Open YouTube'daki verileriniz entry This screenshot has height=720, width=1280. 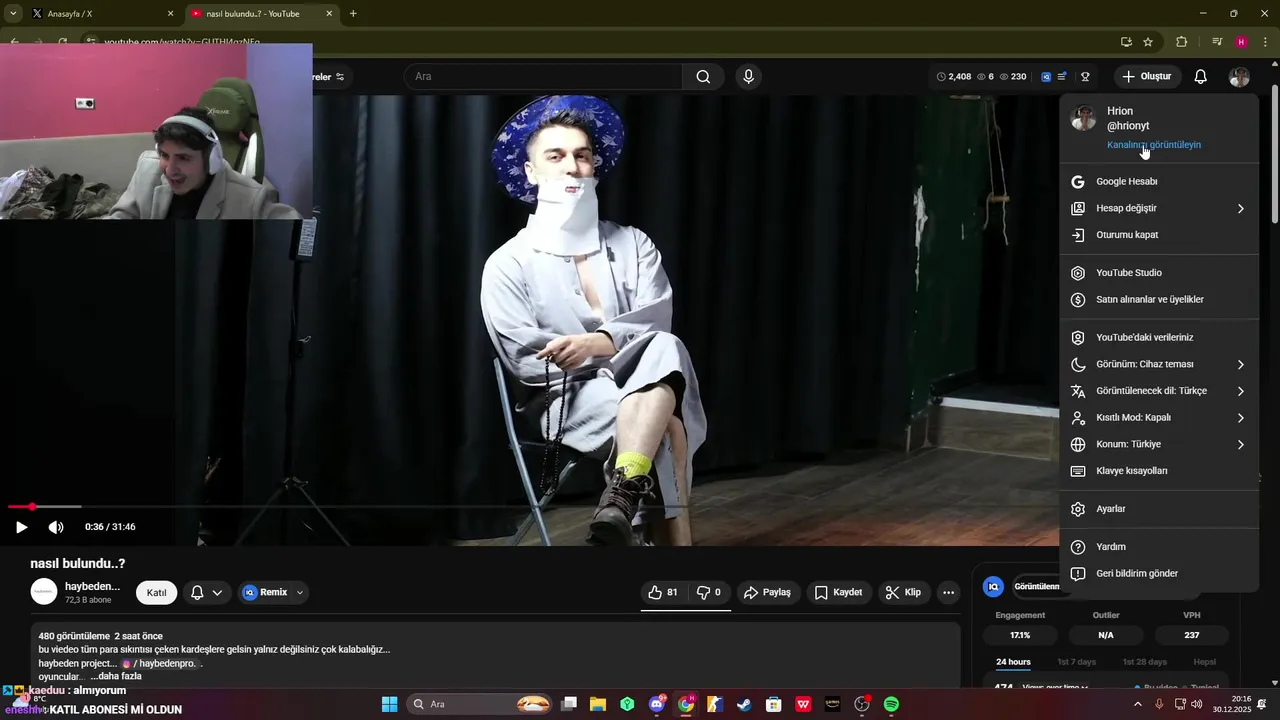(1159, 338)
